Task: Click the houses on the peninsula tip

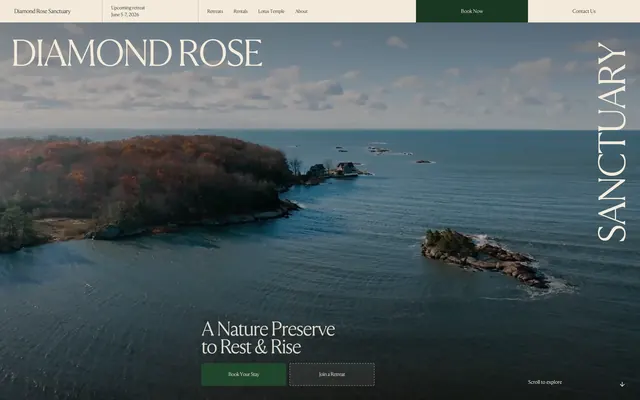Action: pyautogui.click(x=335, y=169)
